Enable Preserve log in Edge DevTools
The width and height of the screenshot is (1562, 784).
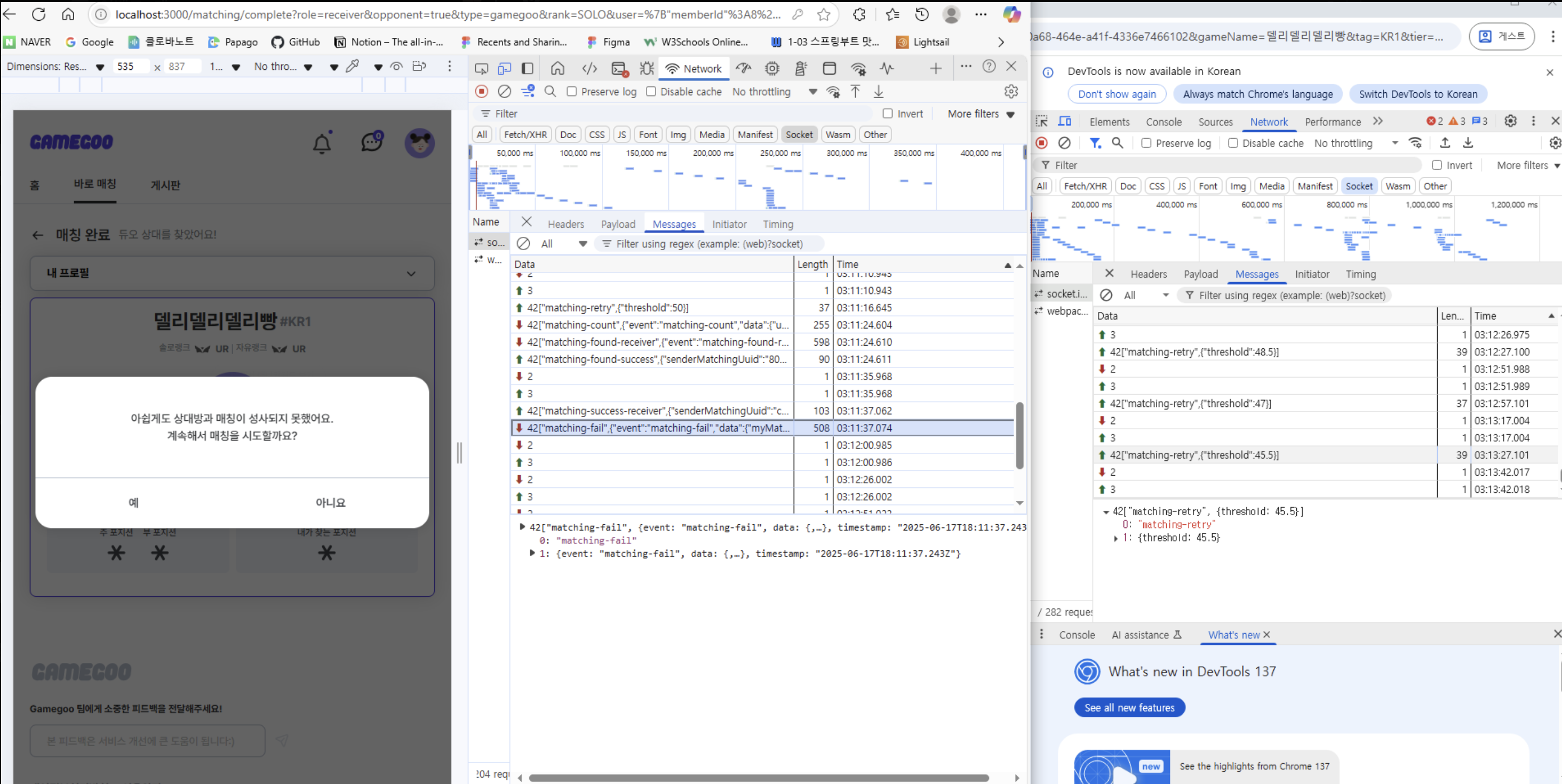click(x=571, y=92)
